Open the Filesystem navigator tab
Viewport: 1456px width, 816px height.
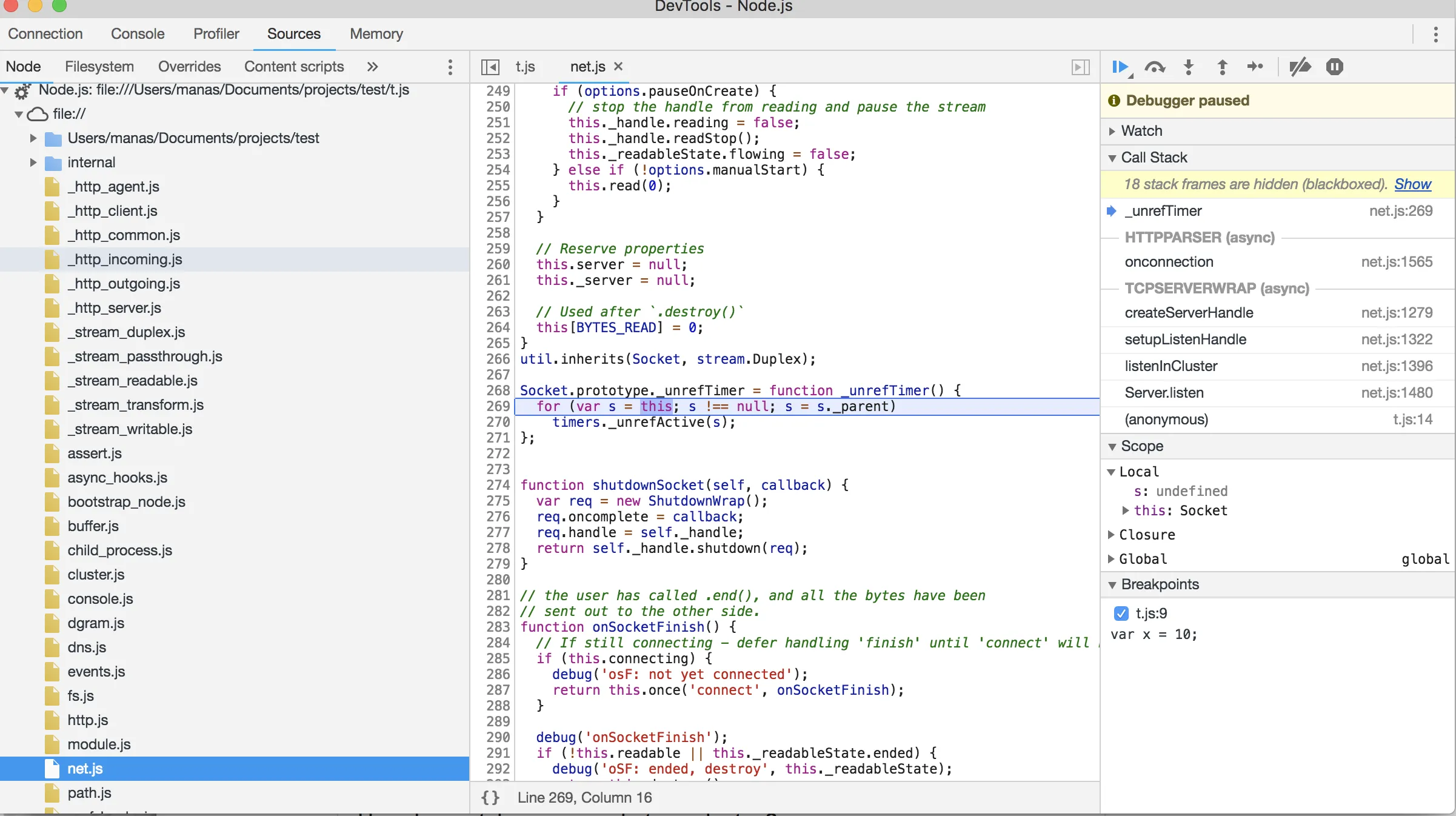click(x=99, y=67)
